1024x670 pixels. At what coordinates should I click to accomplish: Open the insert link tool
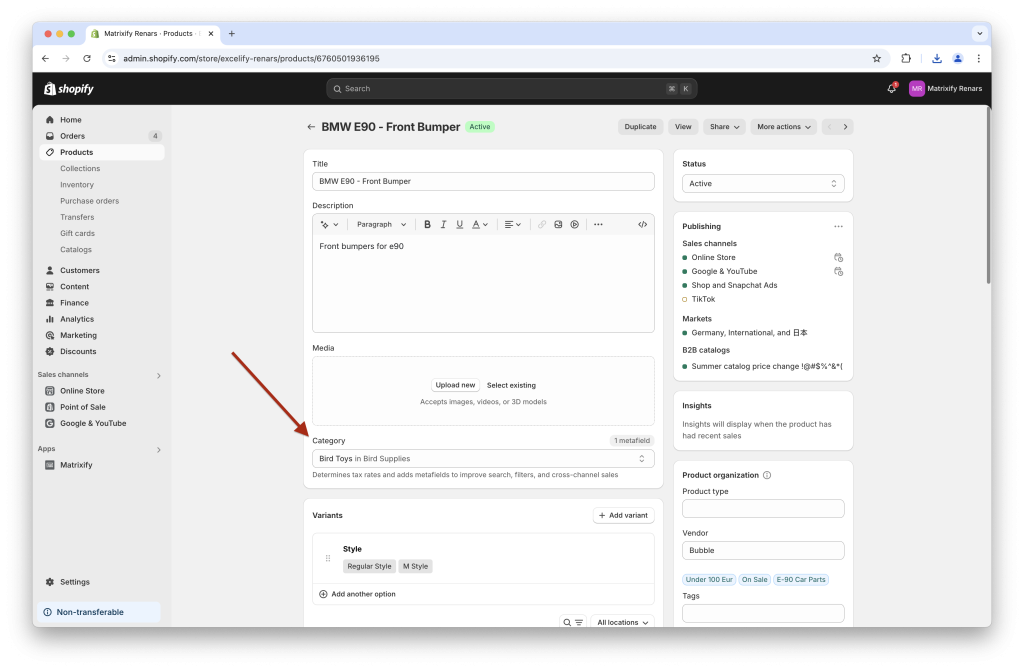tap(542, 224)
